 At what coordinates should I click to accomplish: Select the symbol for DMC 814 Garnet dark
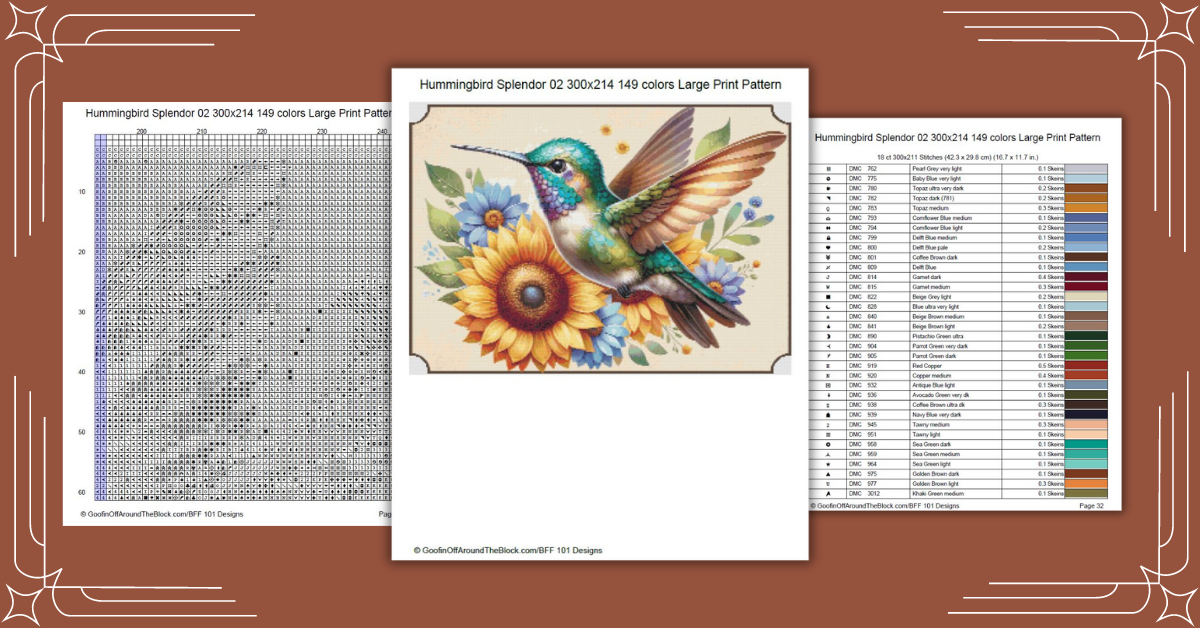828,276
